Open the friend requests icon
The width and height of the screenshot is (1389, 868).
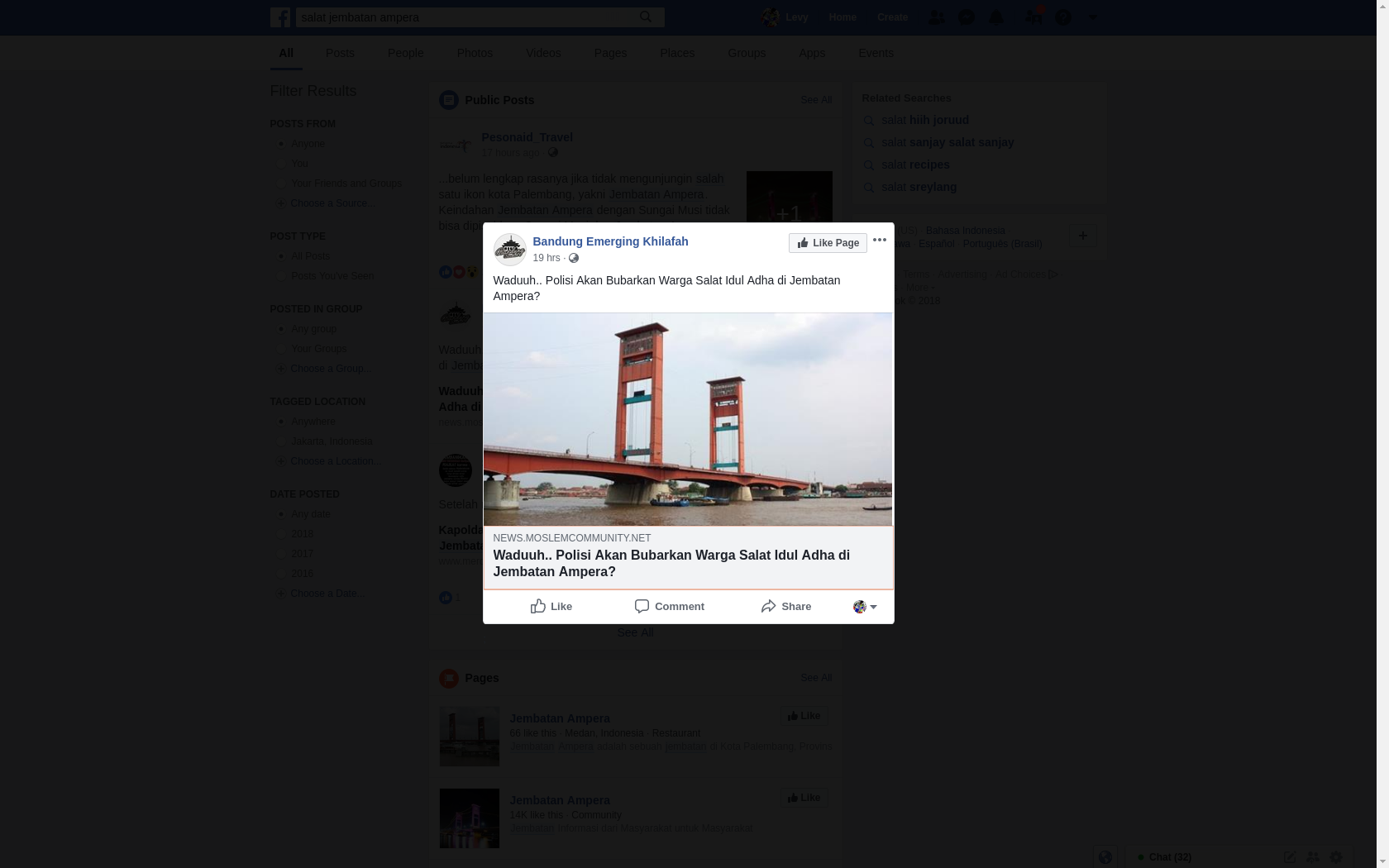pyautogui.click(x=936, y=17)
